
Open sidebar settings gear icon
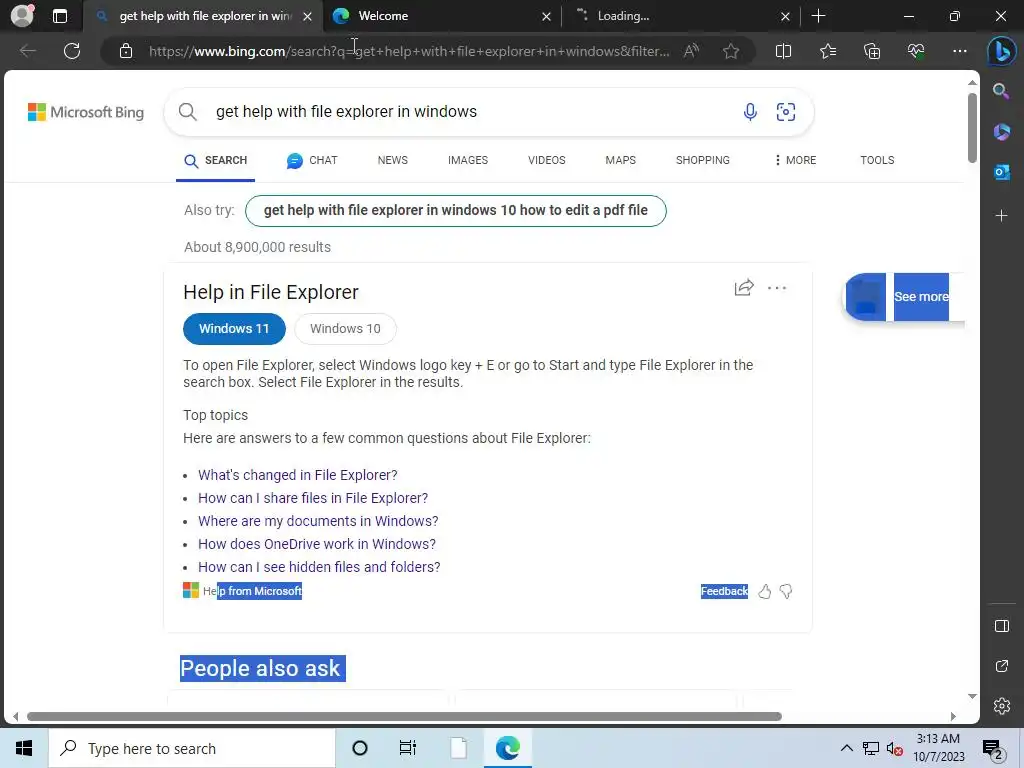[1001, 706]
